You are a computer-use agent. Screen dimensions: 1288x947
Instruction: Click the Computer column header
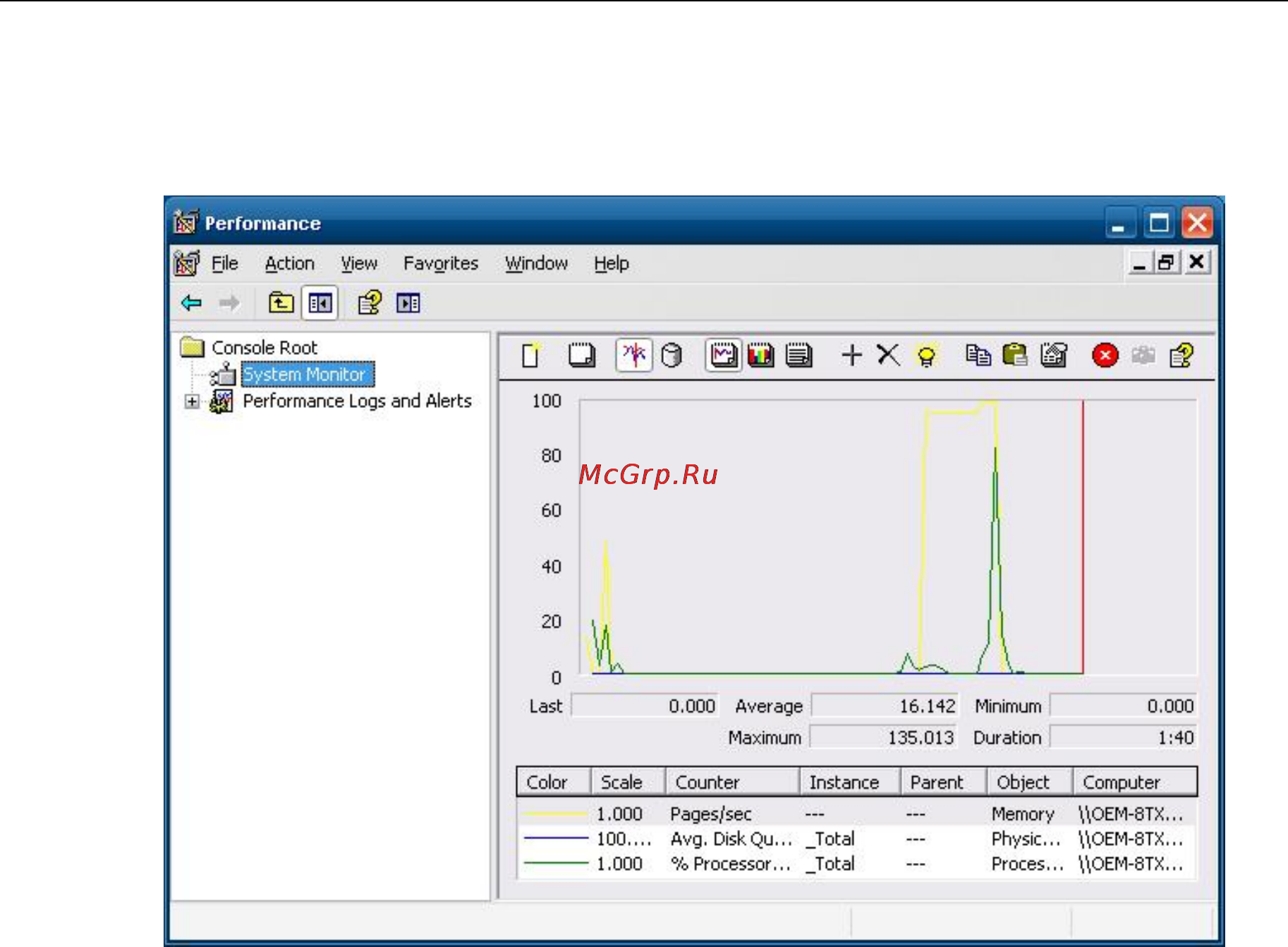[1135, 782]
